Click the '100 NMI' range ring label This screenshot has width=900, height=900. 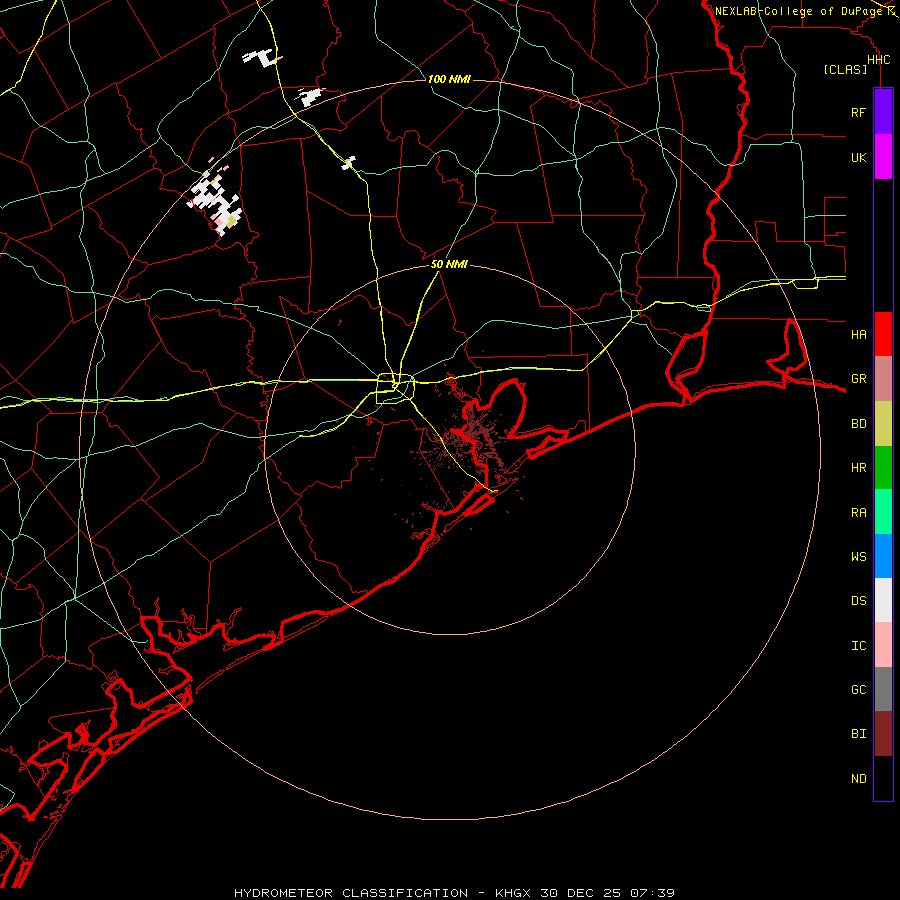pyautogui.click(x=449, y=79)
